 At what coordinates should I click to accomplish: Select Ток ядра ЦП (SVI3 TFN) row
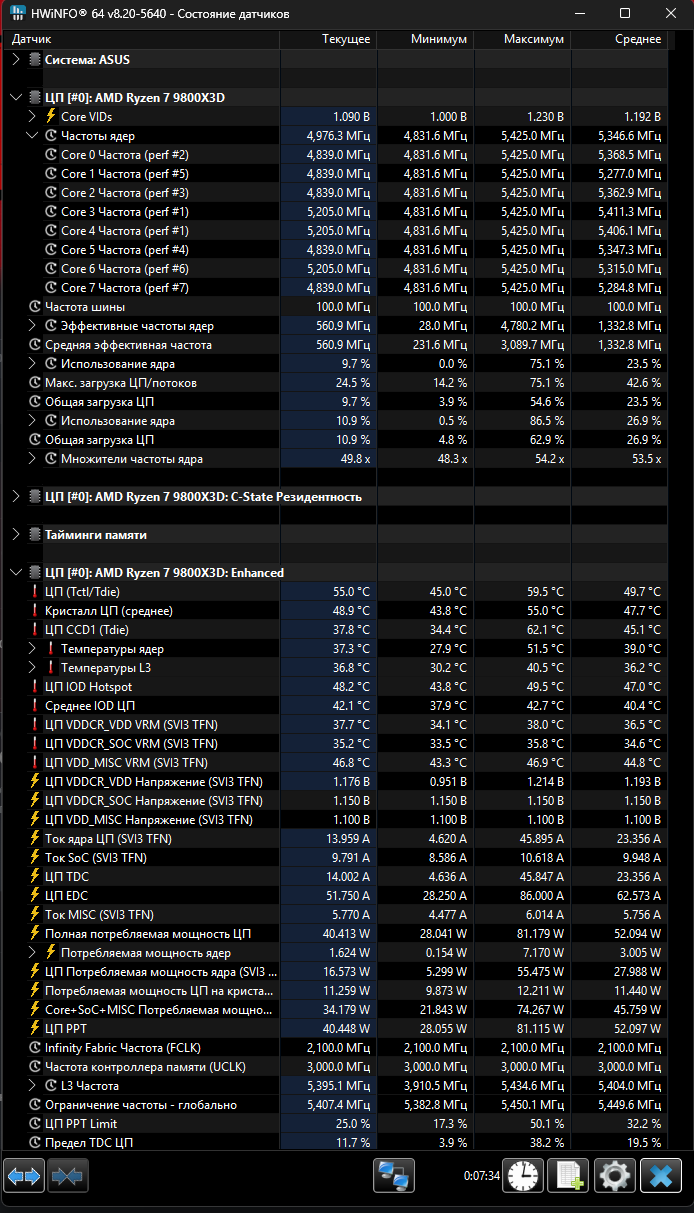coord(334,839)
